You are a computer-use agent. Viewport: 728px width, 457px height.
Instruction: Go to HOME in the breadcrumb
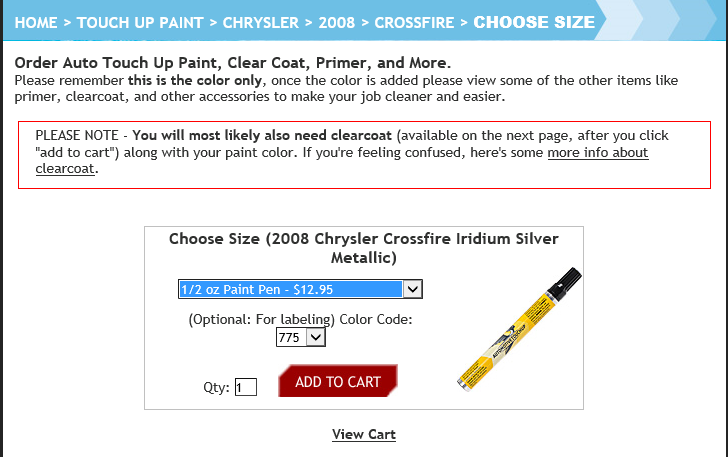[x=36, y=21]
